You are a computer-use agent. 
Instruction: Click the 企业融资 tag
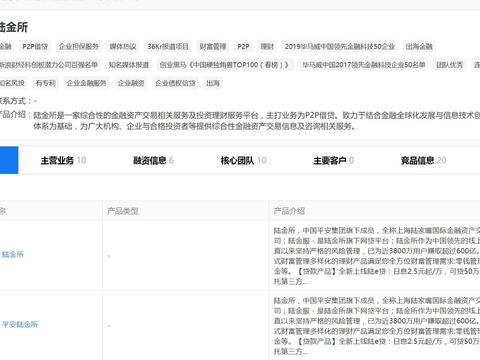click(131, 83)
